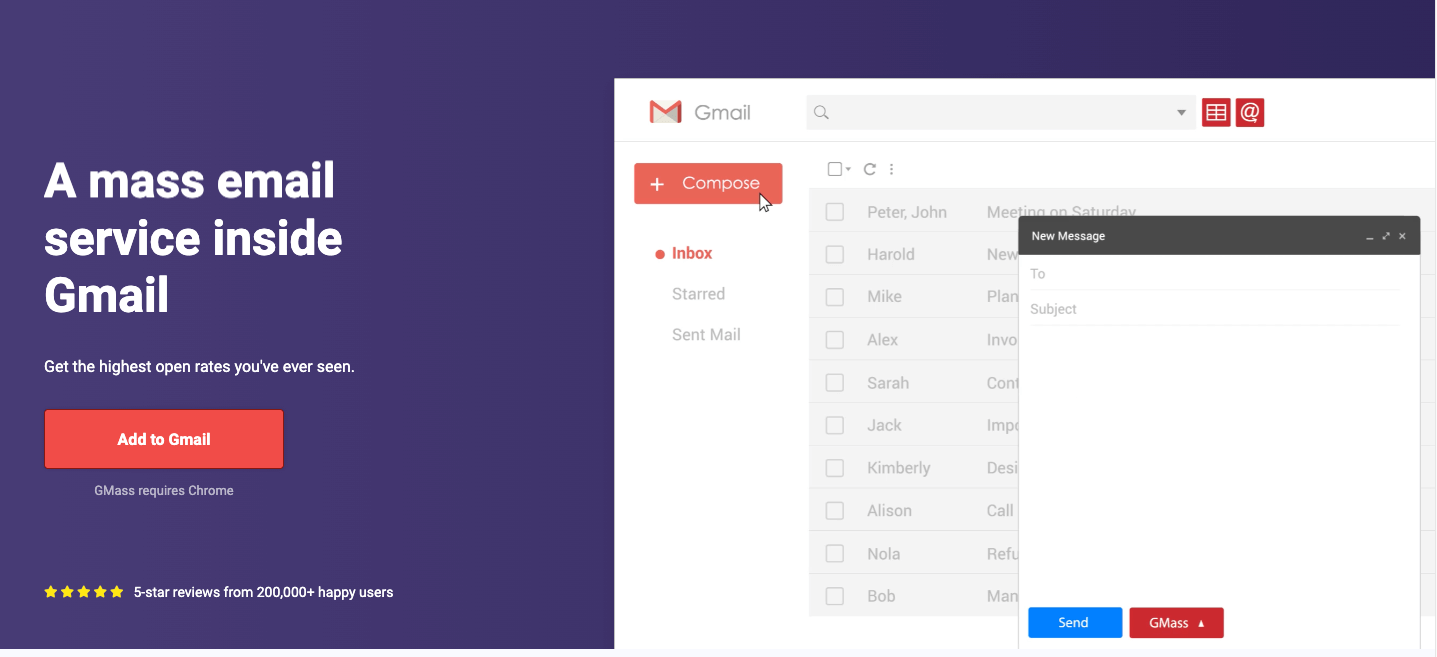
Task: Open the red GMass spreadsheet icon
Action: pyautogui.click(x=1216, y=112)
